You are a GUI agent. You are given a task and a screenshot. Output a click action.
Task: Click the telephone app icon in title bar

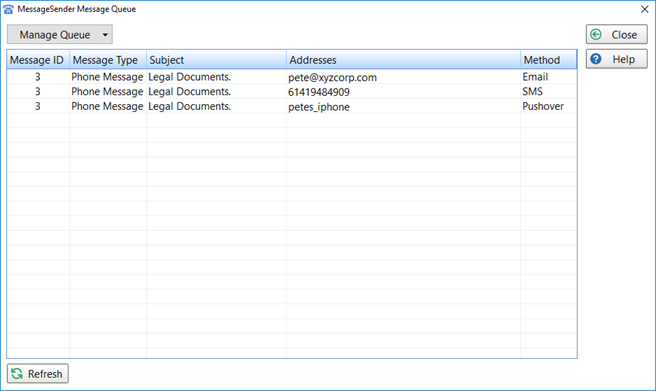tap(8, 9)
